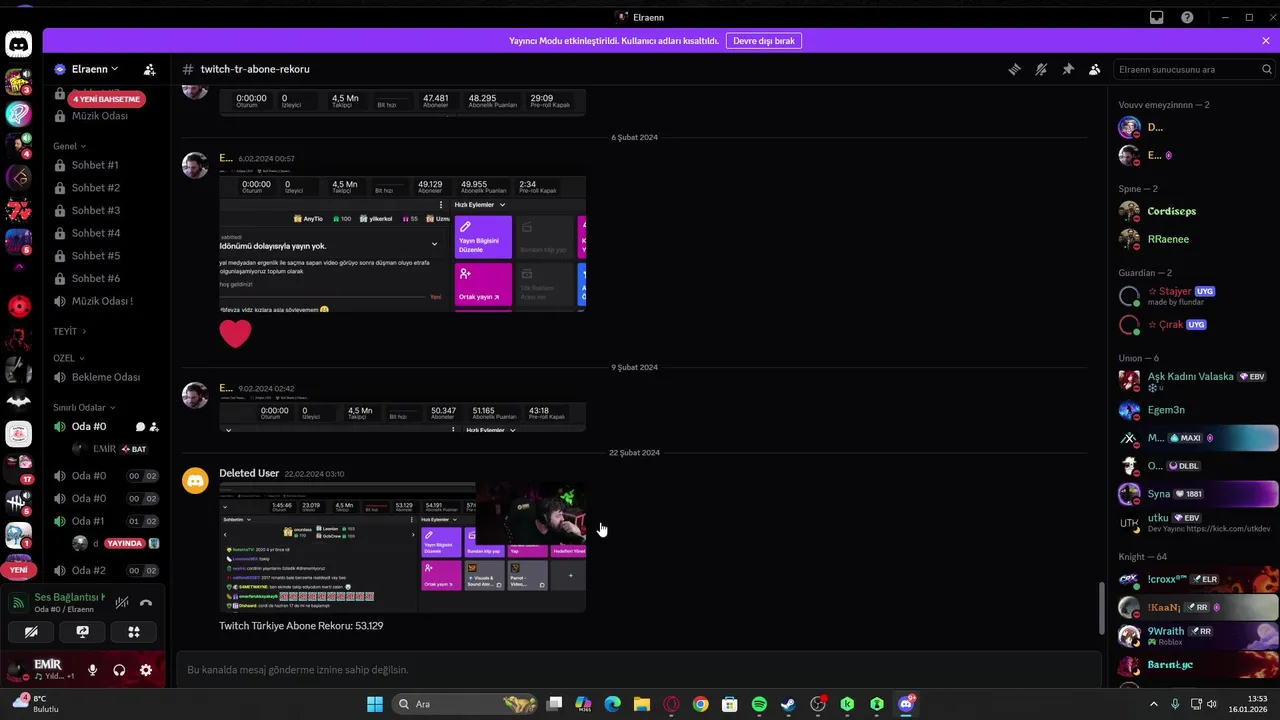The height and width of the screenshot is (720, 1280).
Task: Expand the TEYİT category
Action: (x=69, y=331)
